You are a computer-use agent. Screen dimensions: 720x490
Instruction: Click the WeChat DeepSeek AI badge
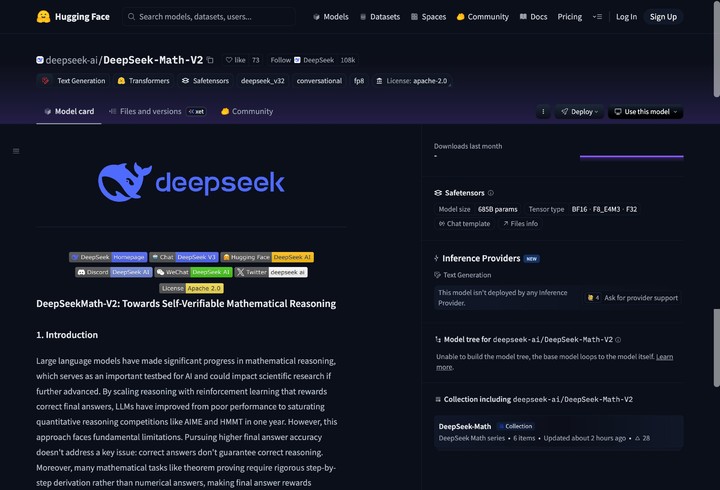click(x=193, y=272)
